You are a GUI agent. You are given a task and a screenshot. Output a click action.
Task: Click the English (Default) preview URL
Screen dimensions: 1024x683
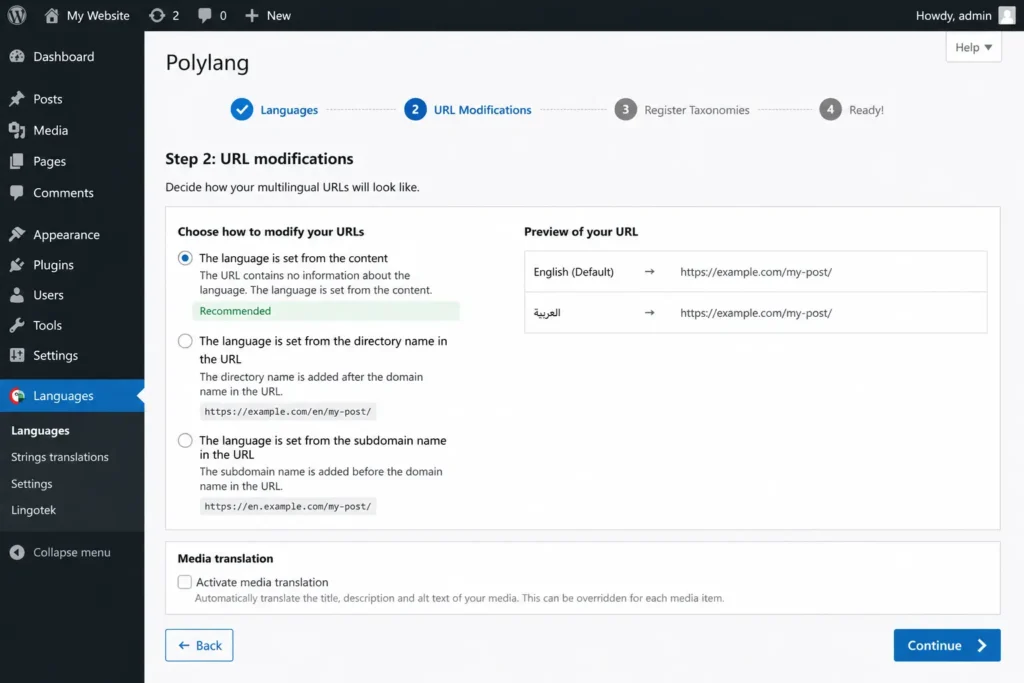[756, 272]
